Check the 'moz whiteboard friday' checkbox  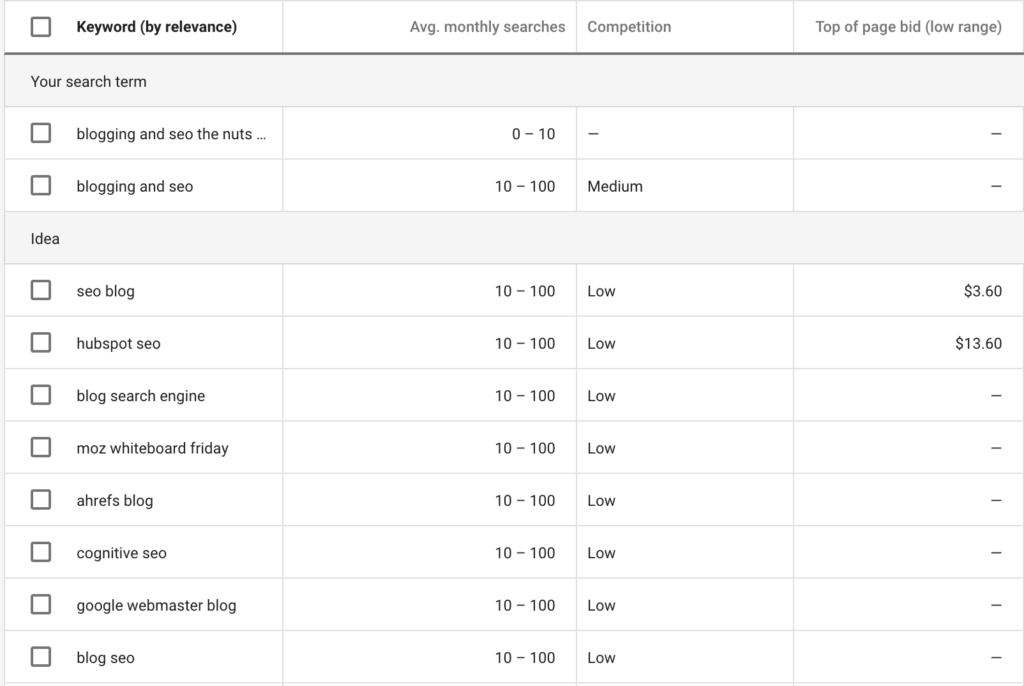pyautogui.click(x=41, y=448)
